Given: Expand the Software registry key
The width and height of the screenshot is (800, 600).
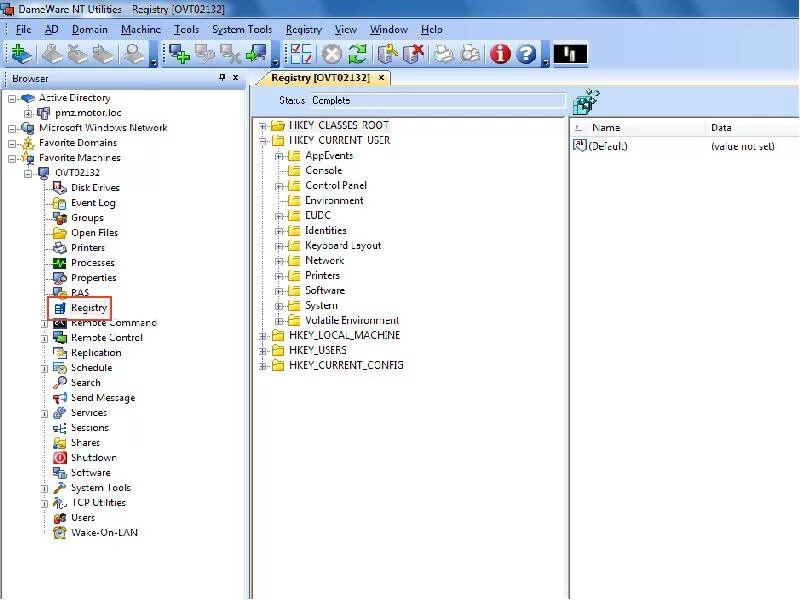Looking at the screenshot, I should coord(279,291).
